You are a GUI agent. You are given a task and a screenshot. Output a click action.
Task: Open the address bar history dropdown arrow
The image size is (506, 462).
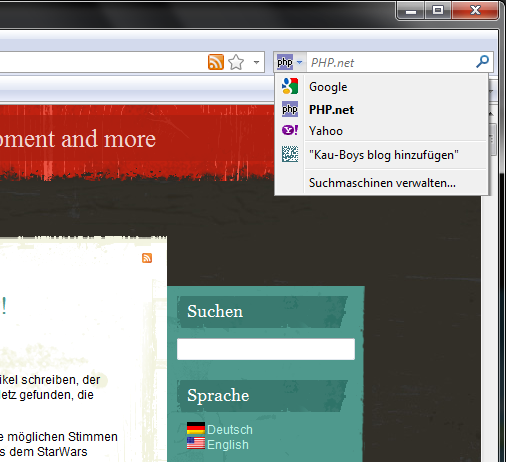(256, 62)
